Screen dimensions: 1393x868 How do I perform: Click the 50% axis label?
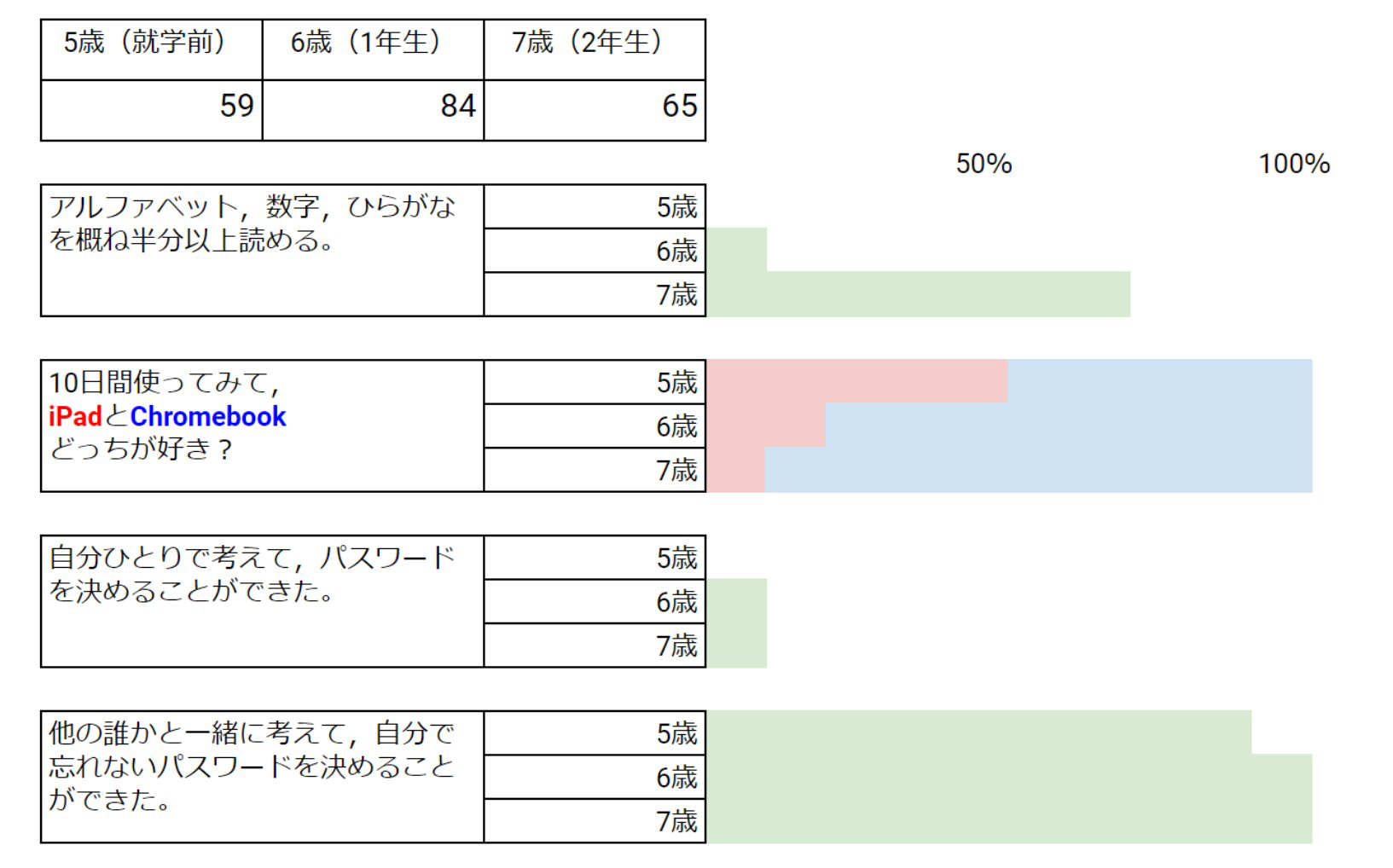pyautogui.click(x=984, y=164)
